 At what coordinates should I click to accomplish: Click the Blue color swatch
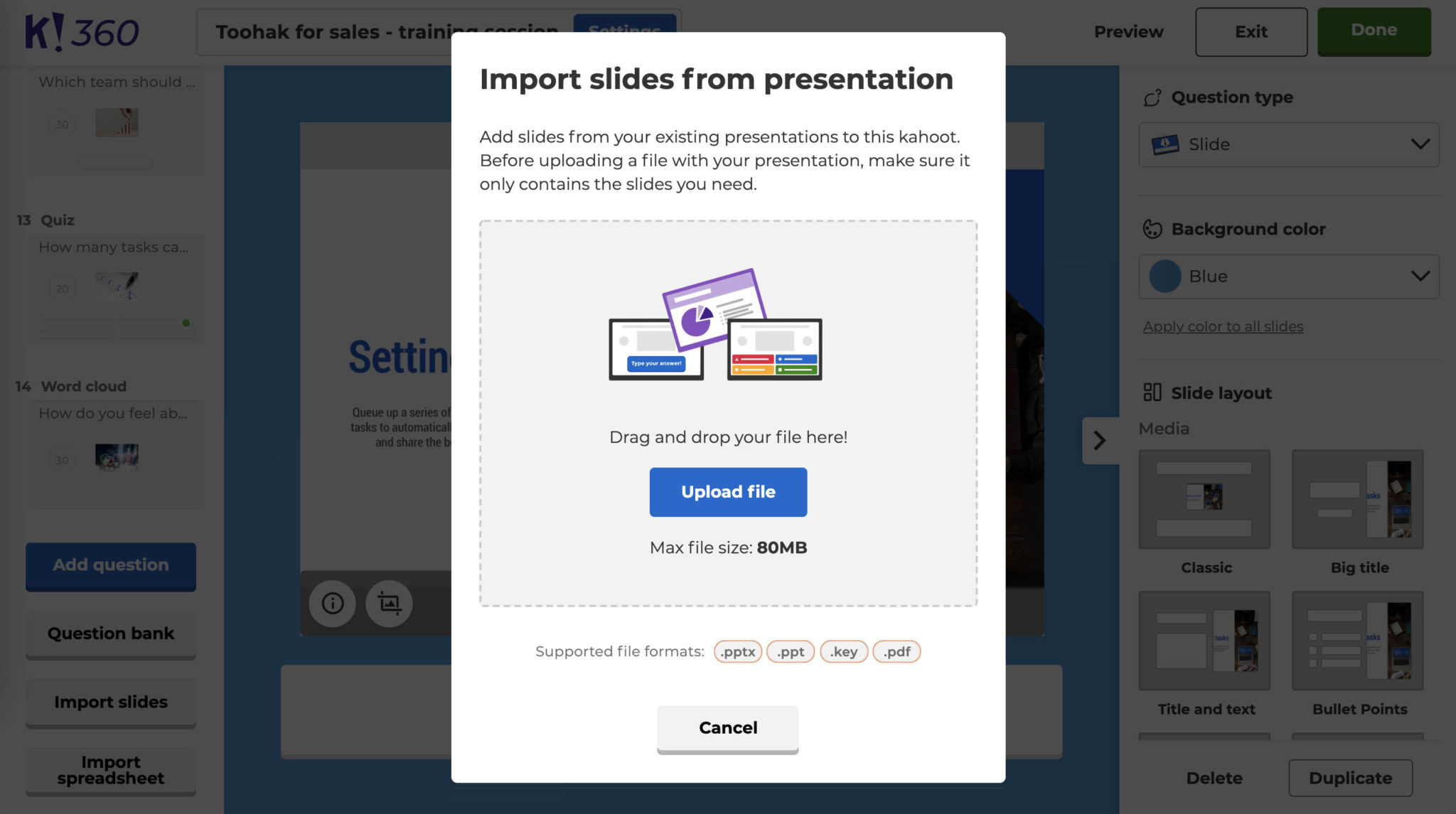click(1164, 277)
